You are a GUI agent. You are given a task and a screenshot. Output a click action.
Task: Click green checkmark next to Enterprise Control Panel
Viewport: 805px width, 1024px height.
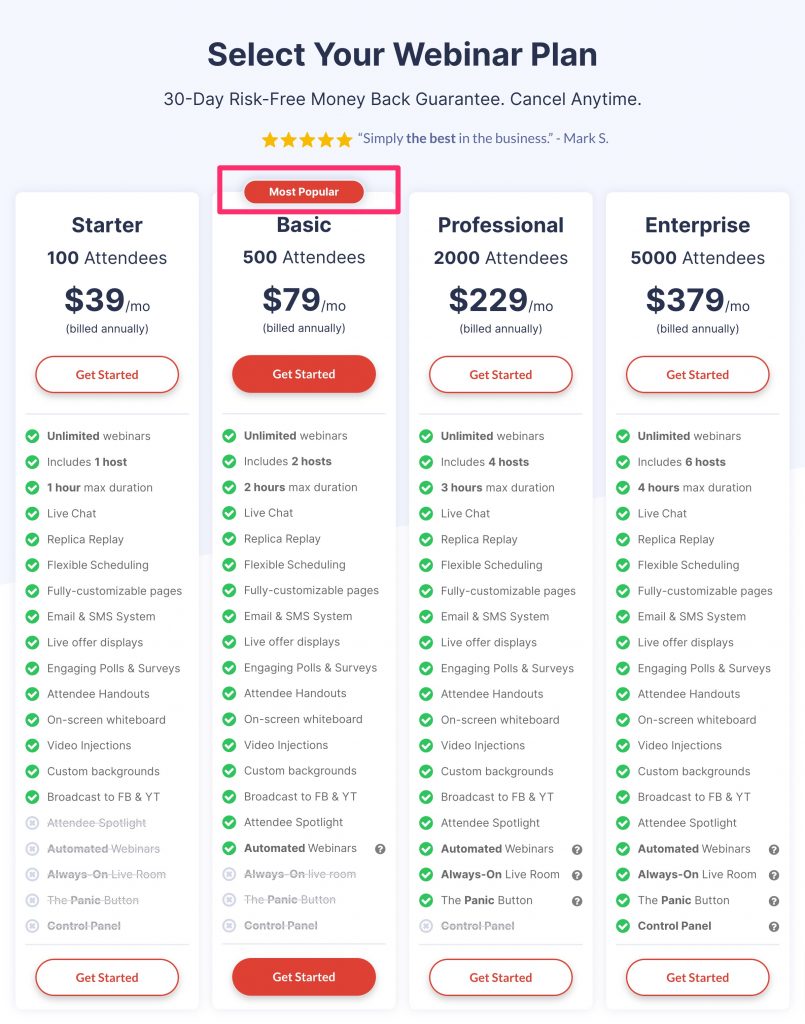pyautogui.click(x=623, y=926)
